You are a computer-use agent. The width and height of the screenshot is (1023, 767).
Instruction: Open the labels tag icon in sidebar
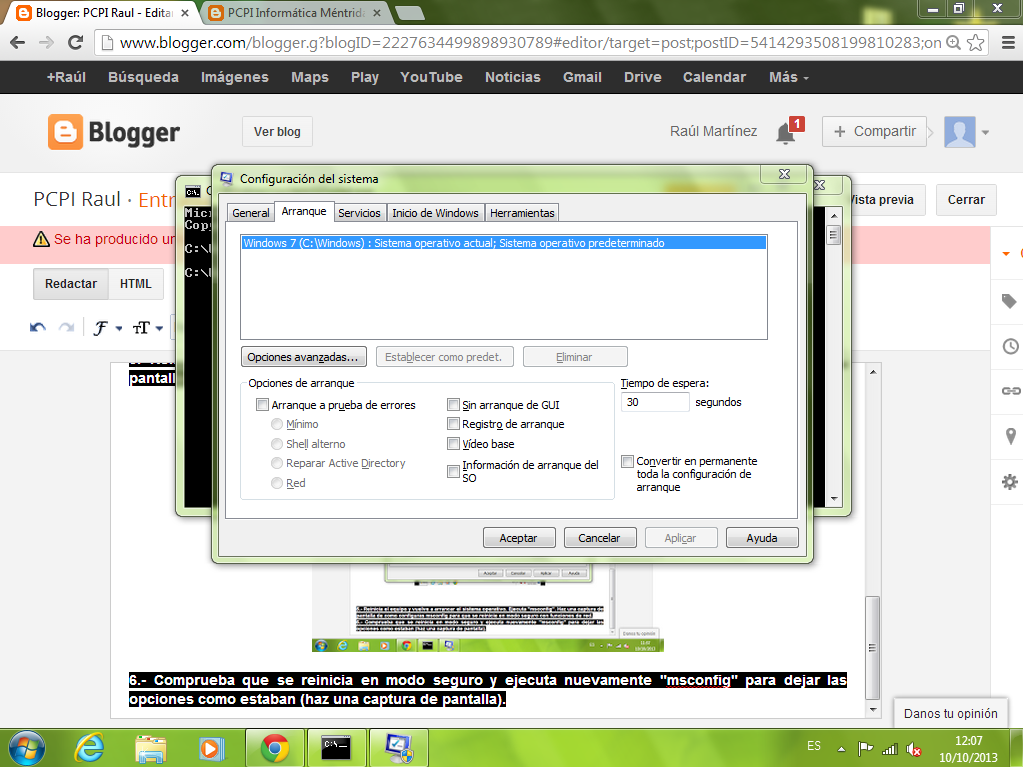[x=1009, y=301]
